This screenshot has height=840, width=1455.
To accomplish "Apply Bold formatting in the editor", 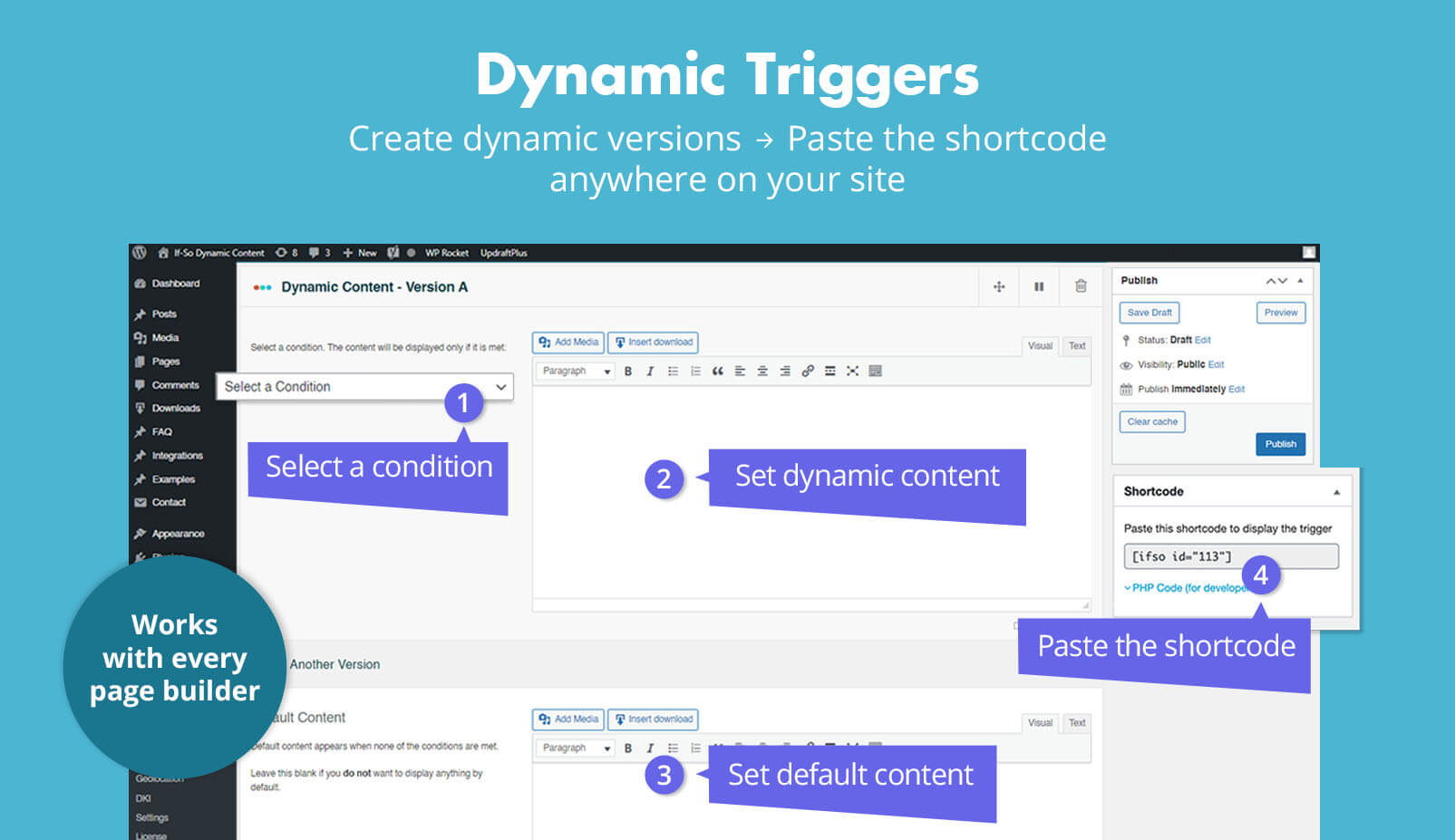I will click(628, 371).
